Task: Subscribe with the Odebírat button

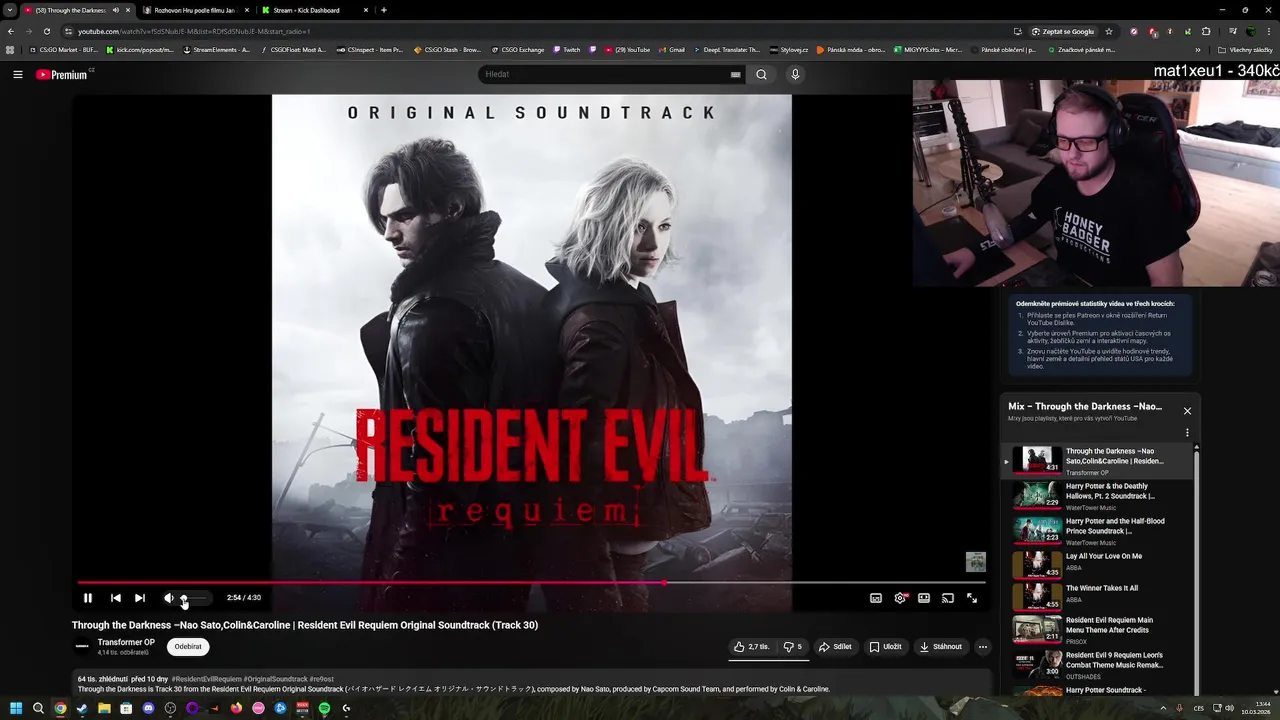Action: pyautogui.click(x=188, y=647)
